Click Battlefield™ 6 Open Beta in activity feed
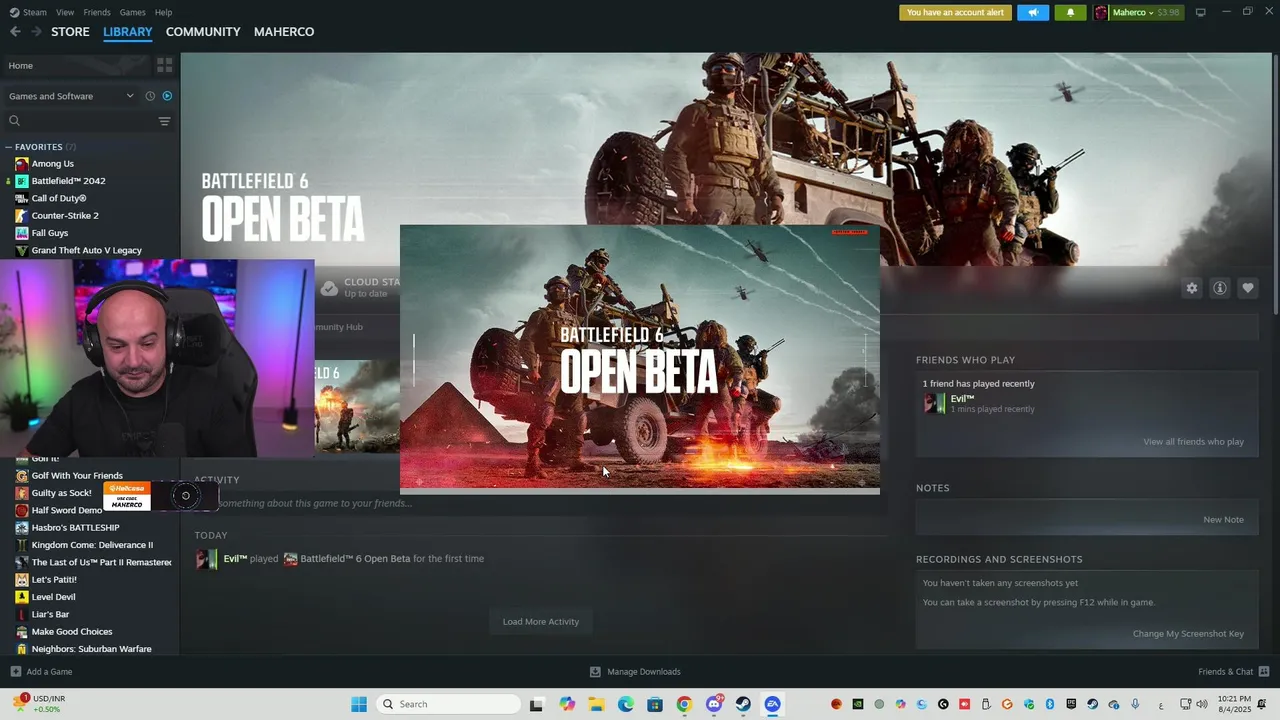This screenshot has height=720, width=1280. (x=355, y=559)
